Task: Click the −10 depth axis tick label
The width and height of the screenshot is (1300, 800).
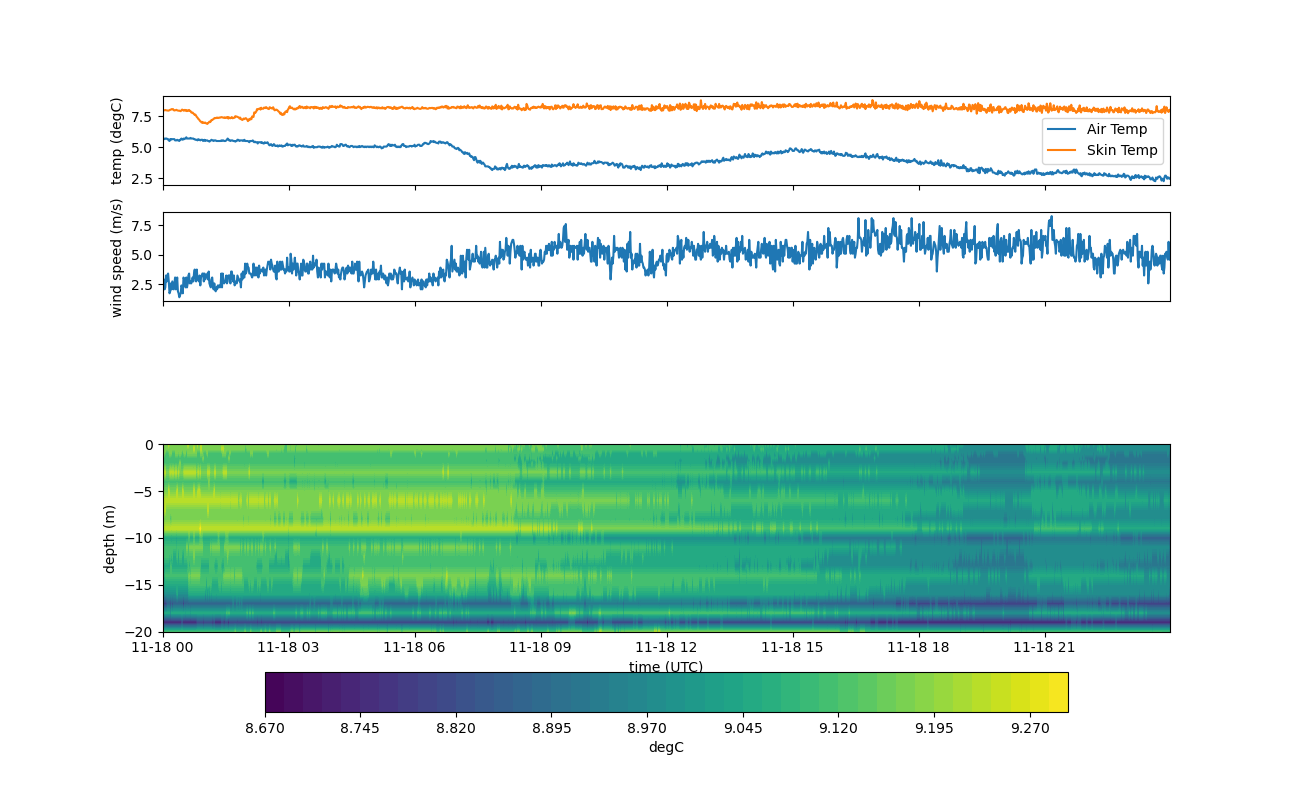Action: tap(139, 538)
